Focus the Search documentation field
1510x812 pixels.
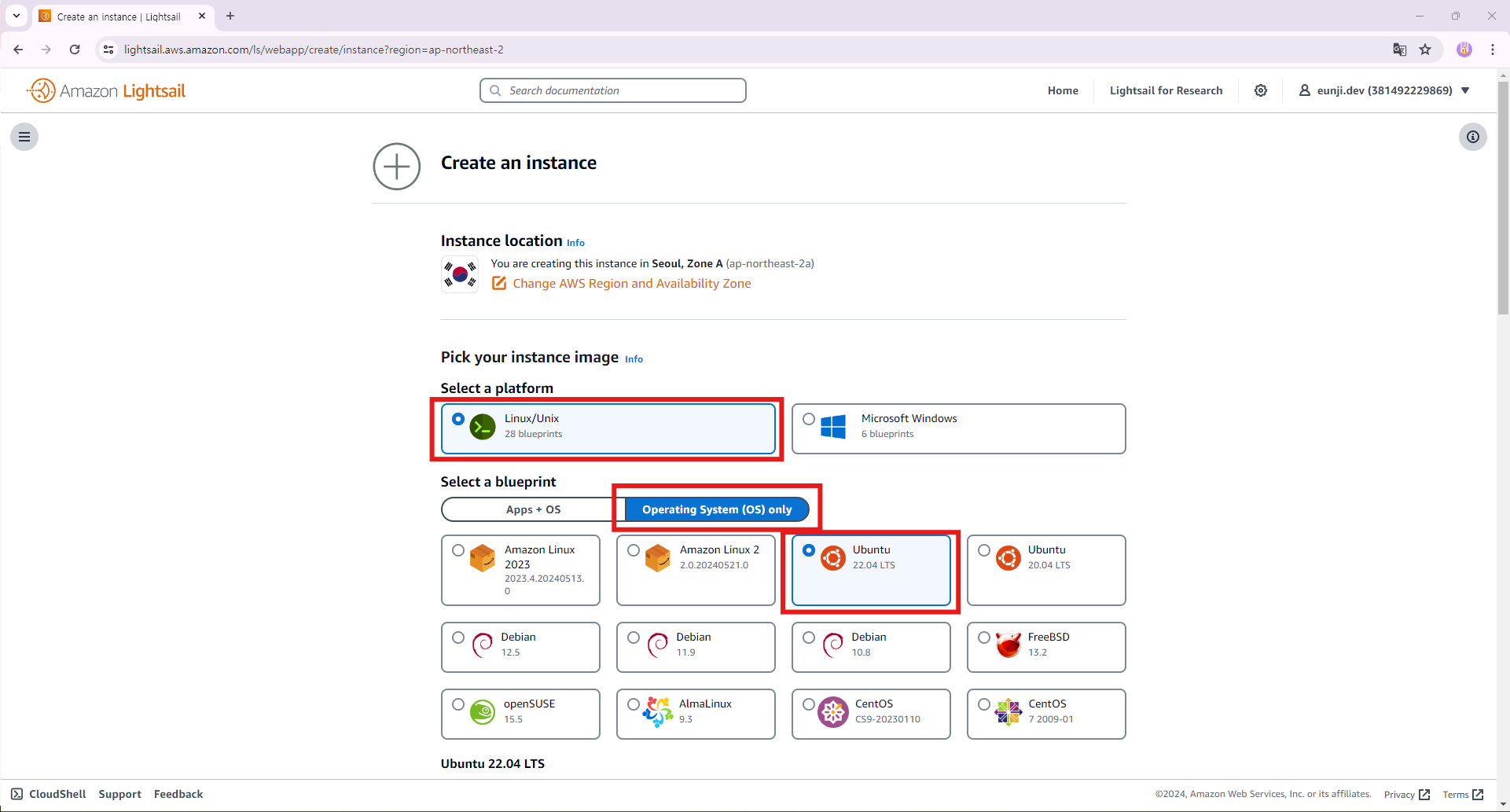(x=613, y=90)
